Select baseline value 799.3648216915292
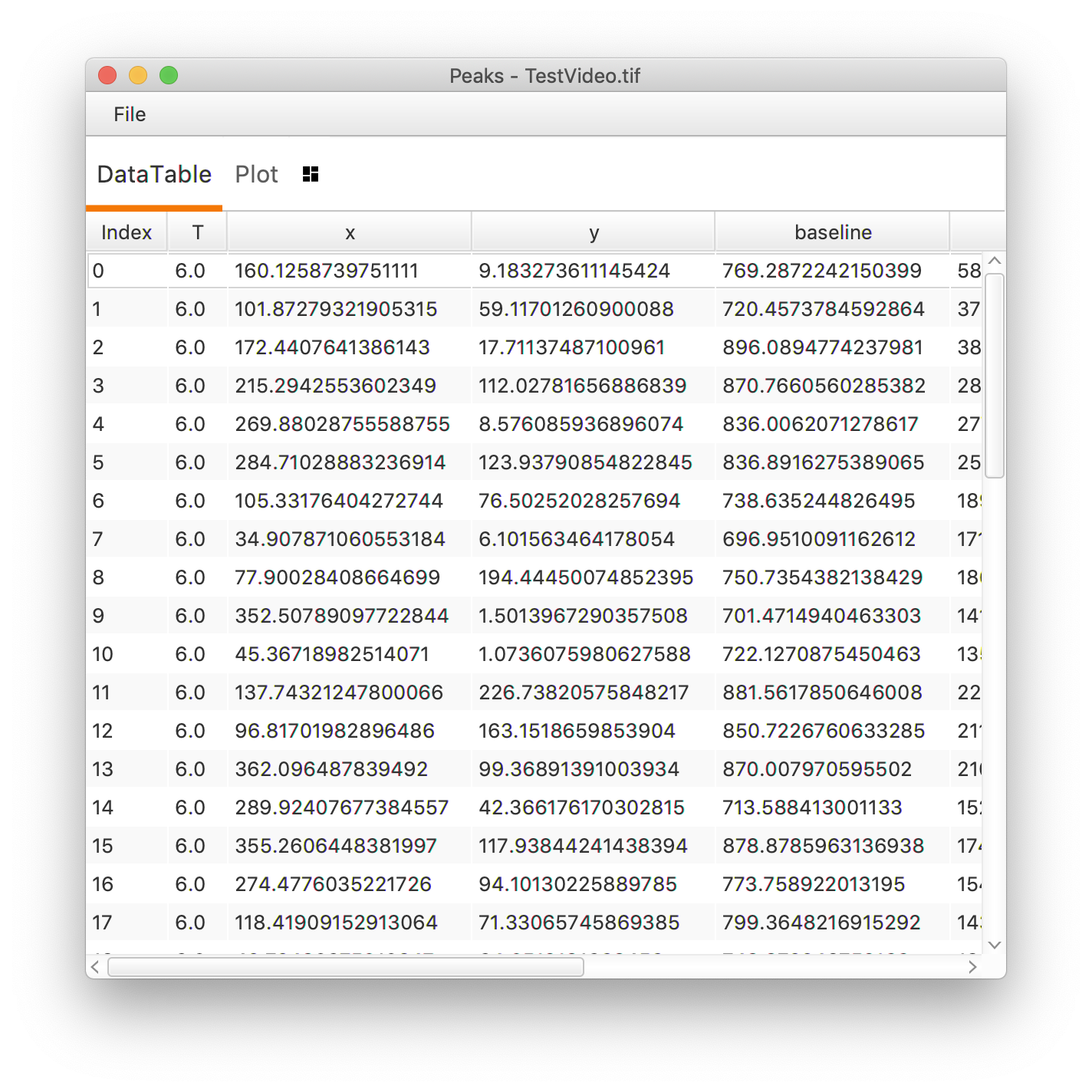This screenshot has height=1092, width=1092. click(821, 923)
